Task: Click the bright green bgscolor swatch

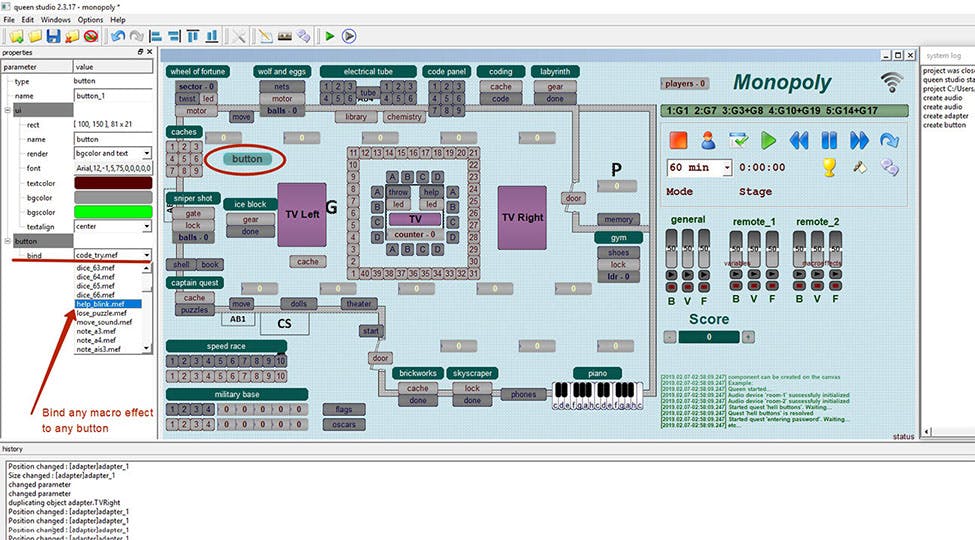Action: tap(113, 212)
